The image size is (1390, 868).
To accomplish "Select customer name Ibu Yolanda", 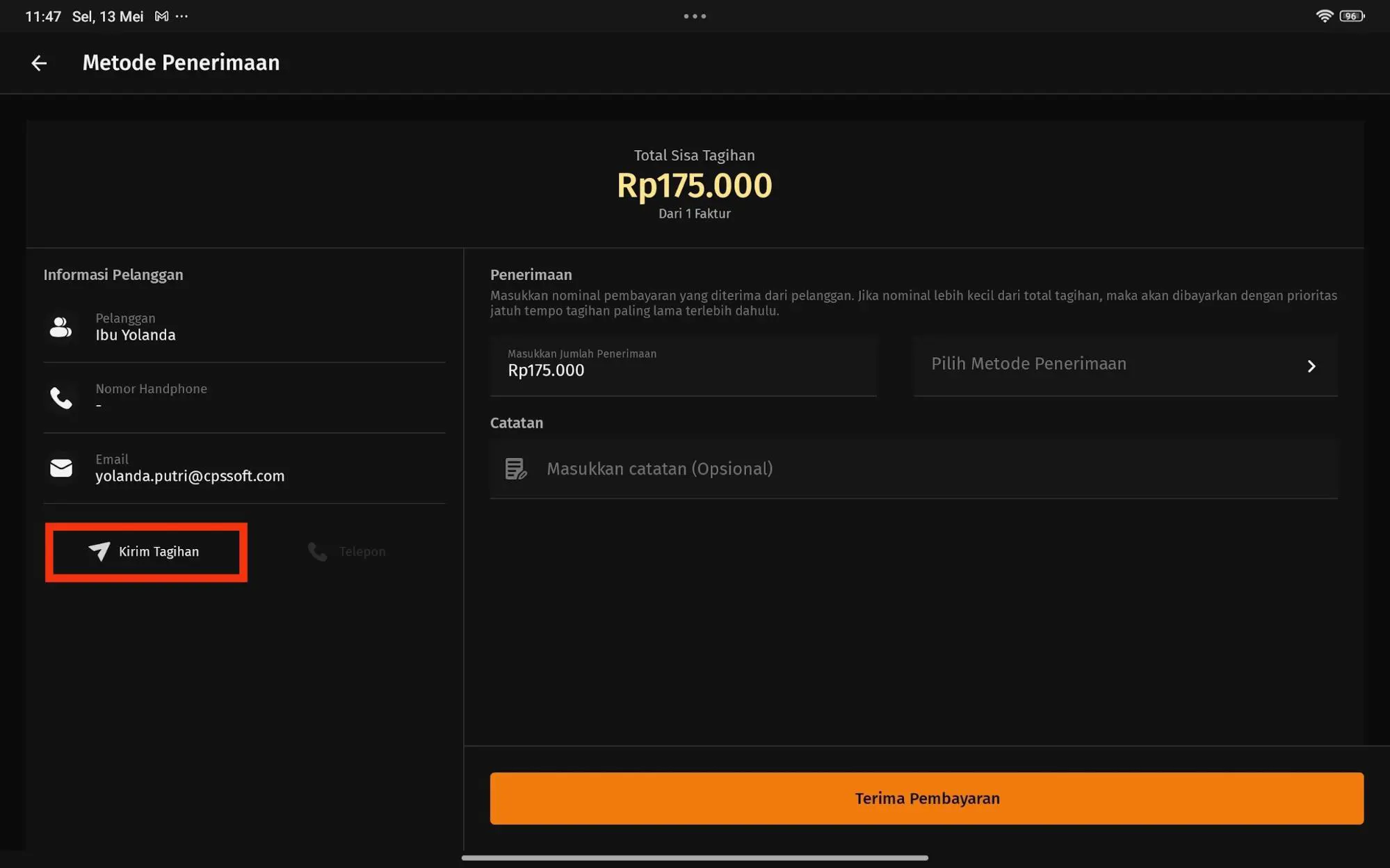I will [x=136, y=335].
